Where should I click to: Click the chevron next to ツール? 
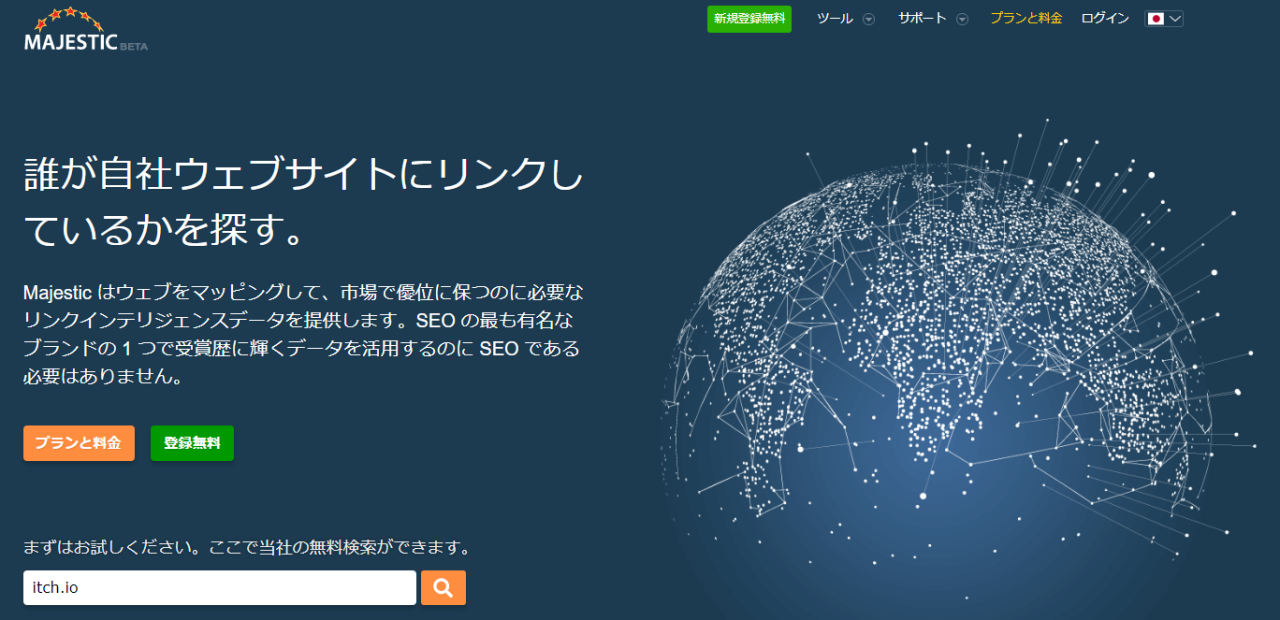[x=869, y=18]
